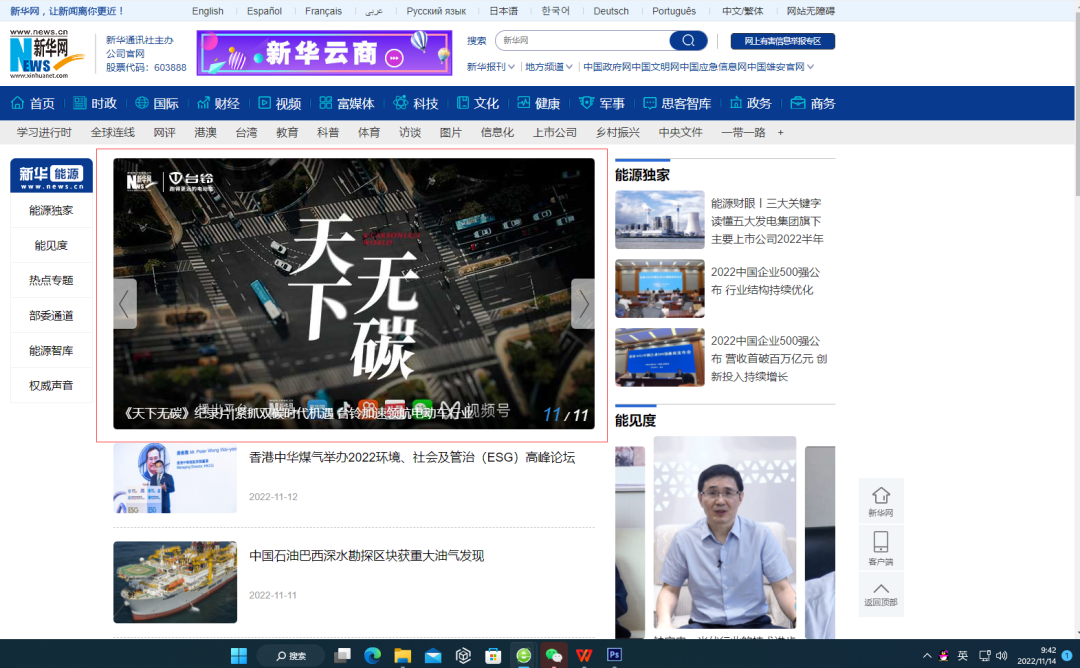Open 中文繁体 version
The image size is (1080, 668).
(742, 11)
